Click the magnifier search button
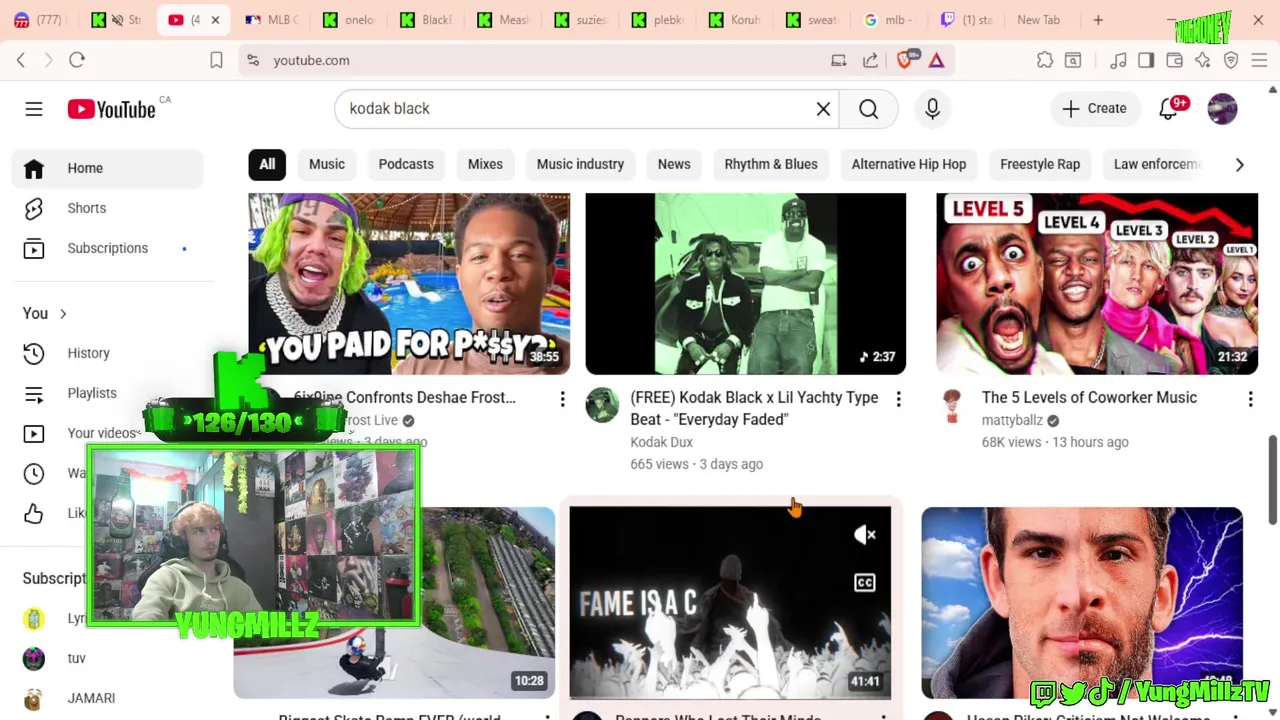Viewport: 1280px width, 720px height. (868, 109)
